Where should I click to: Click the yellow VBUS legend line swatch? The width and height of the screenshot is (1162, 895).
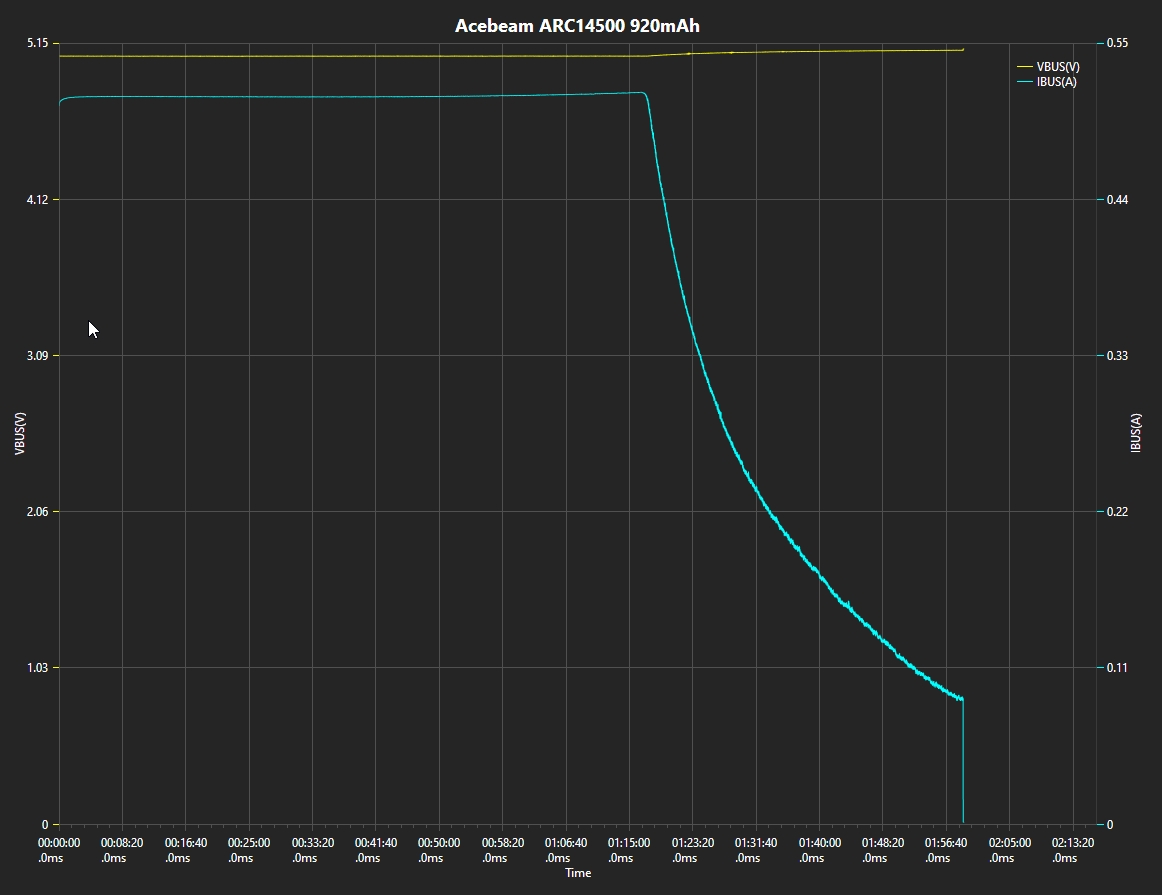(1025, 67)
